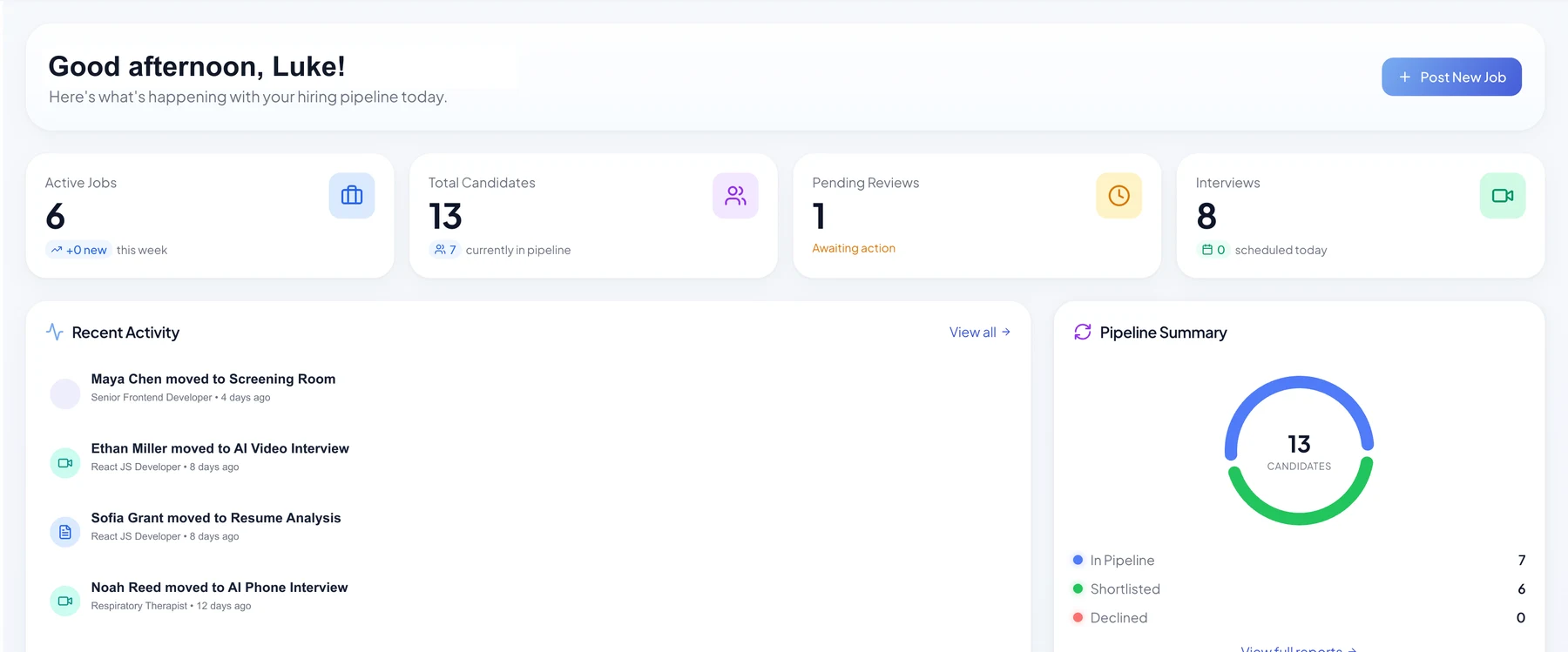Open the View all activity link
Screen dimensions: 1568x652
[979, 333]
